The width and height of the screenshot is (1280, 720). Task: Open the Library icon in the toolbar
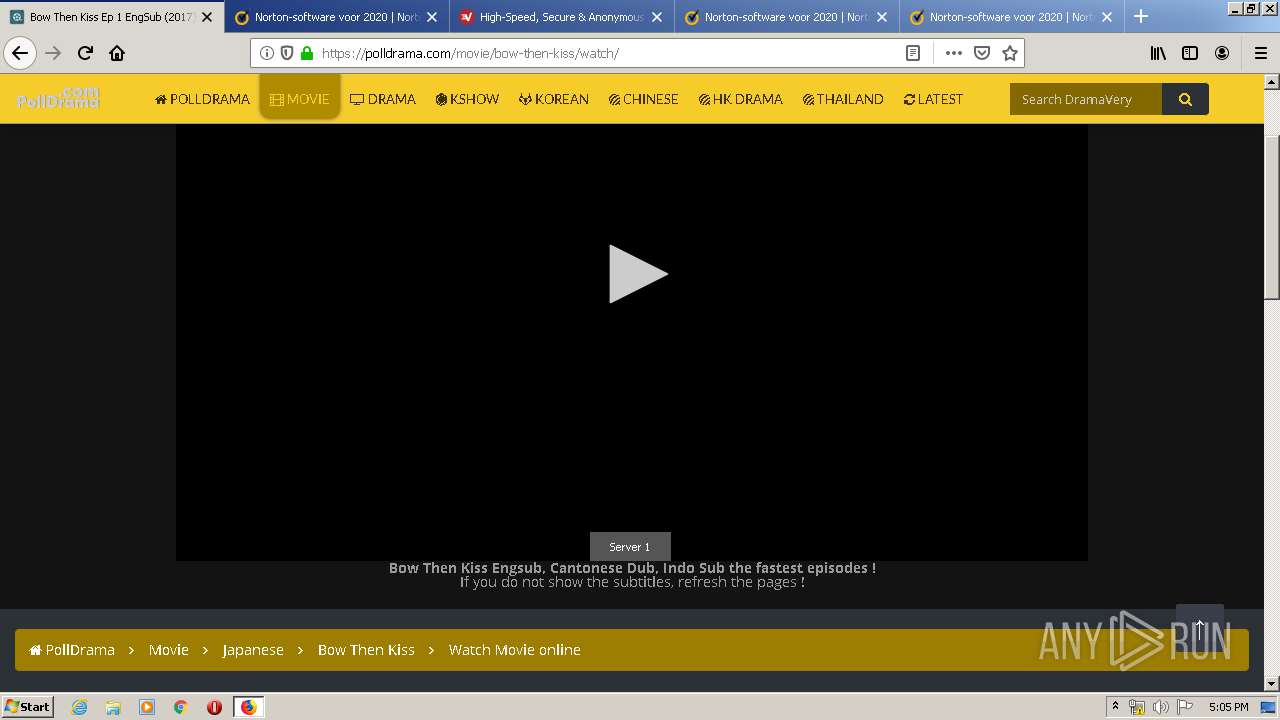[x=1158, y=53]
